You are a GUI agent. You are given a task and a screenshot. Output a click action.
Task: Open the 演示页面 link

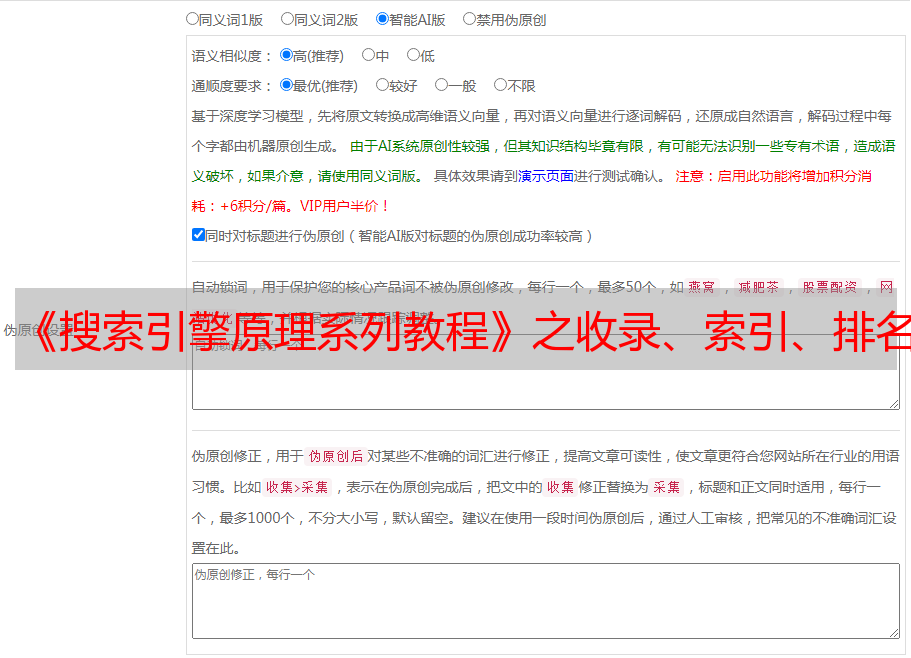pos(546,176)
